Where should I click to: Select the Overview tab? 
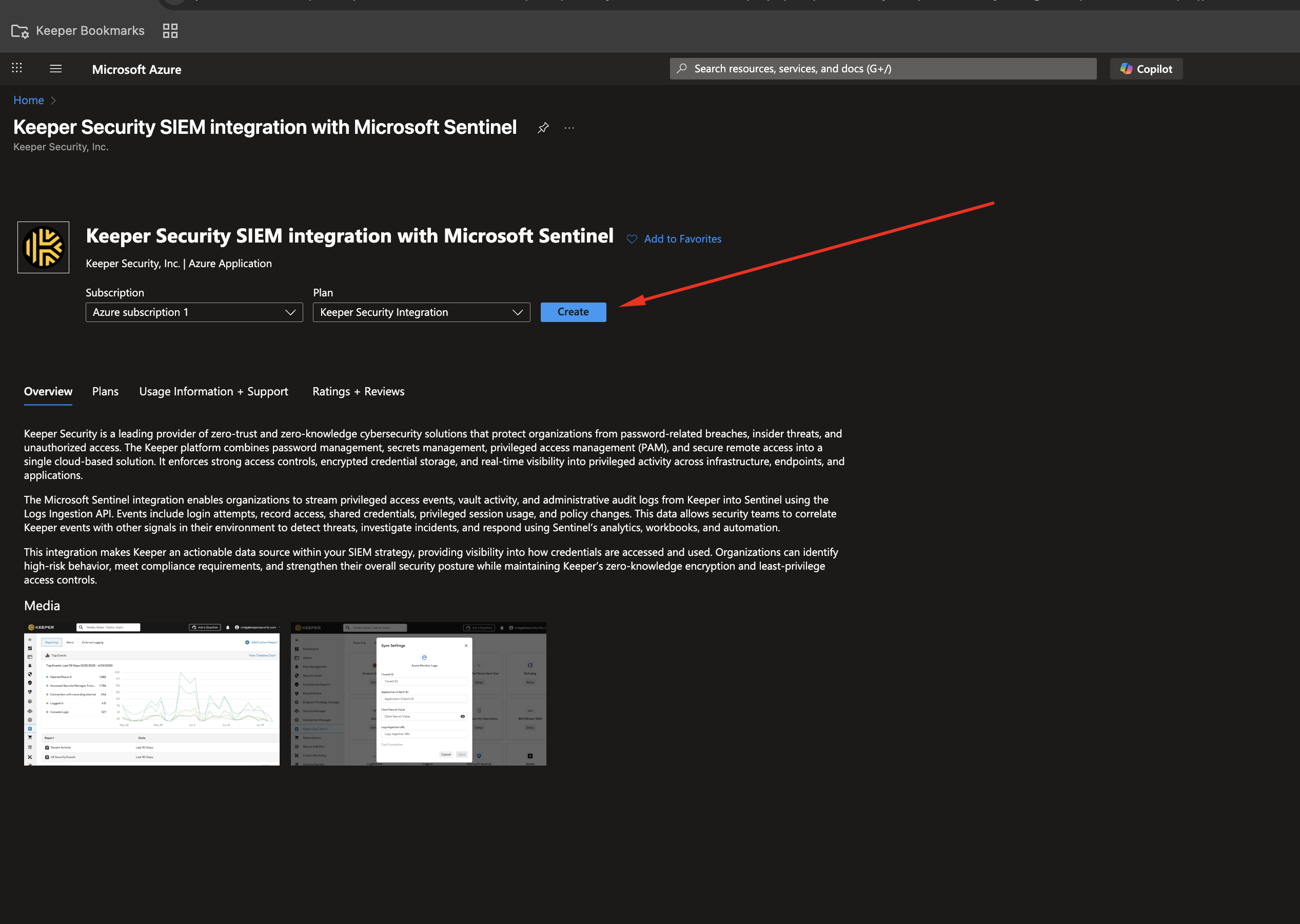[48, 391]
